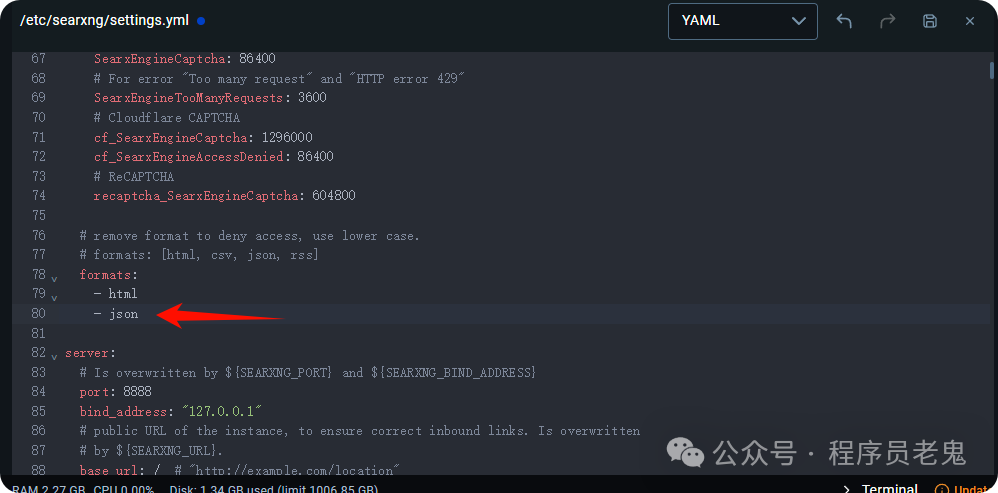Image resolution: width=998 pixels, height=493 pixels.
Task: Click the 'remove format to deny access' comment
Action: [250, 236]
